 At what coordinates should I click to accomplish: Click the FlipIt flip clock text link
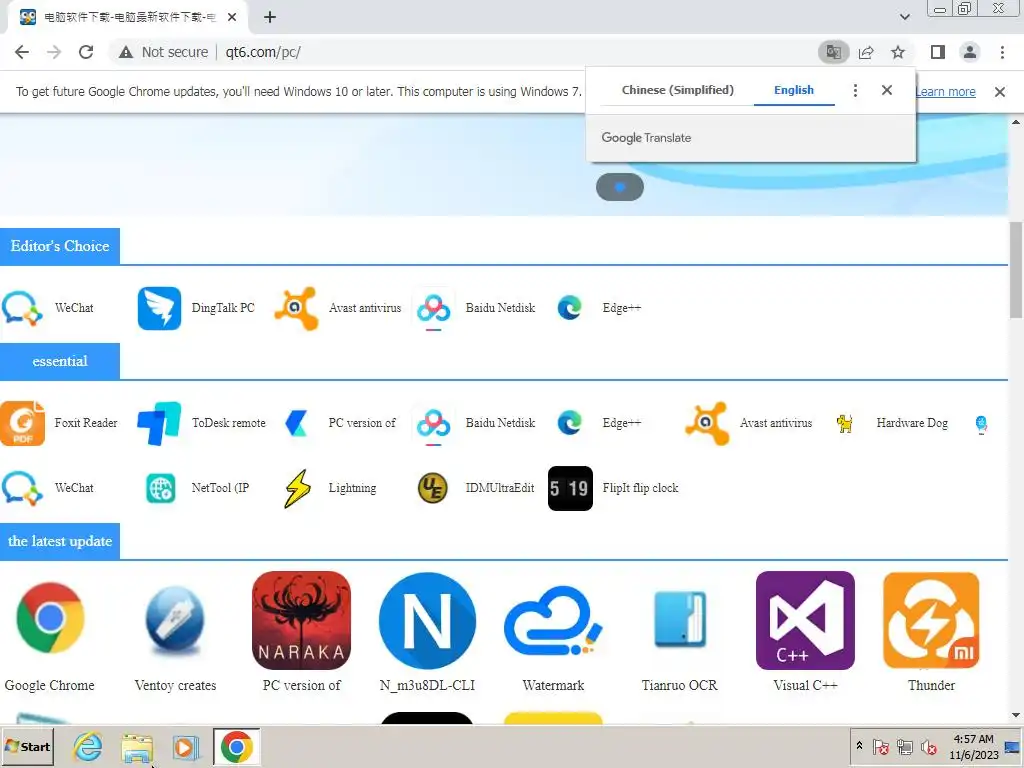[640, 488]
